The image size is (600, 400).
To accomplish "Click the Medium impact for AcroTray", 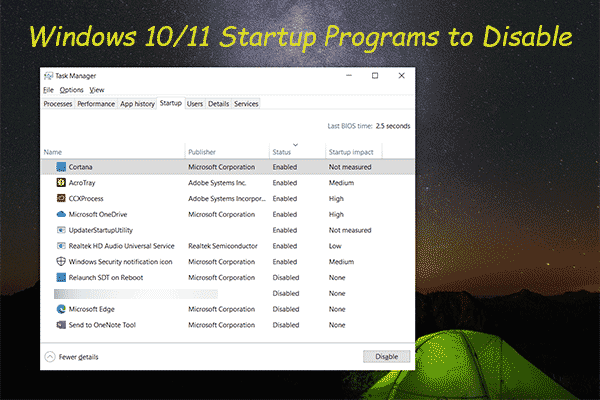I will [x=341, y=183].
